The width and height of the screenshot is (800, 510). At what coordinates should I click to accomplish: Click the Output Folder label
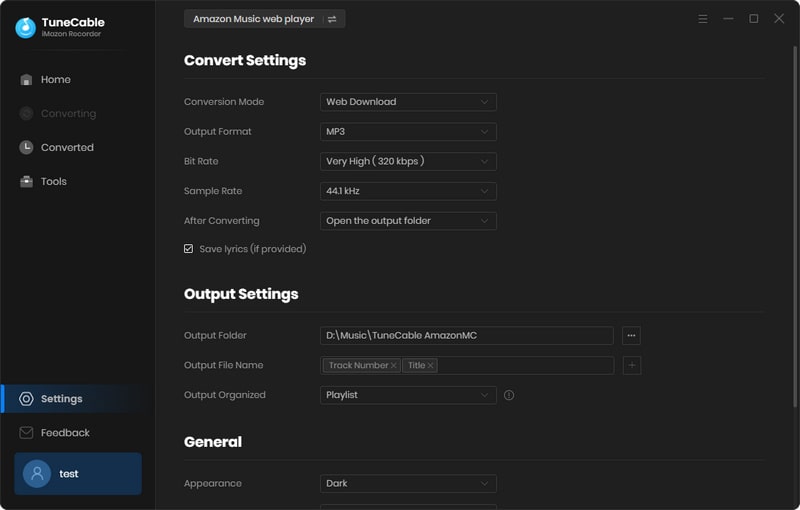click(215, 336)
